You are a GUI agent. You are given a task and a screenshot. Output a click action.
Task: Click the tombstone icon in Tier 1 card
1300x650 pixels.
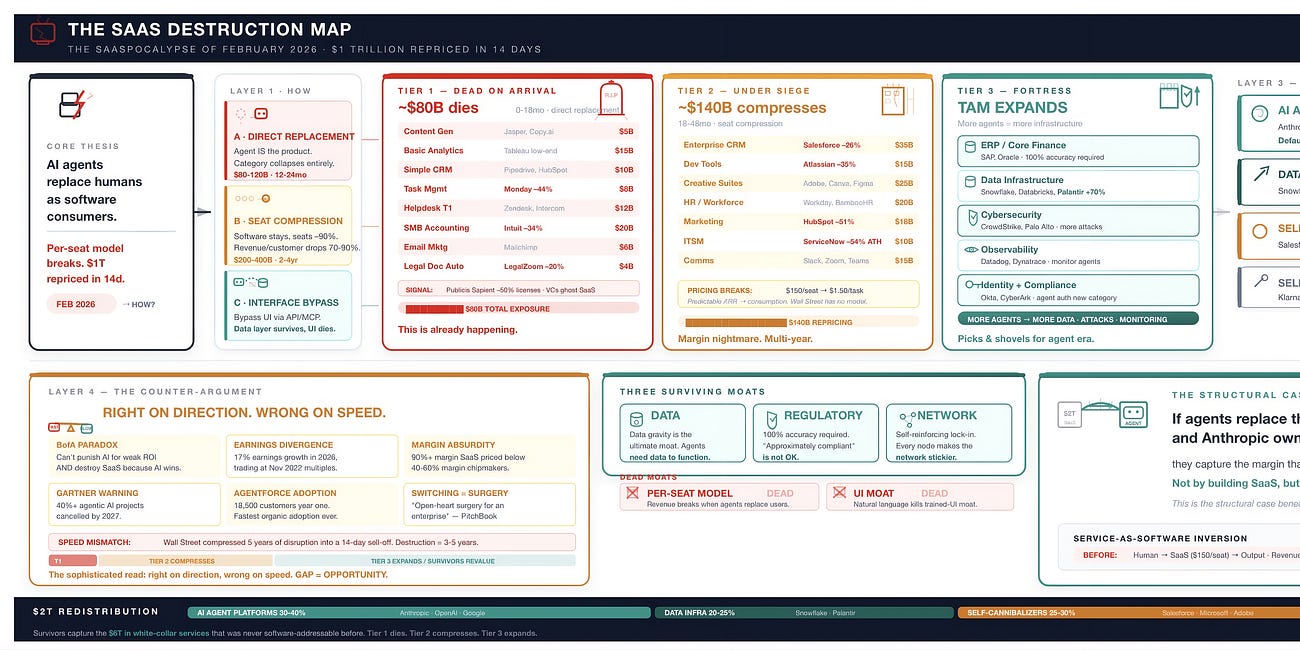[611, 101]
